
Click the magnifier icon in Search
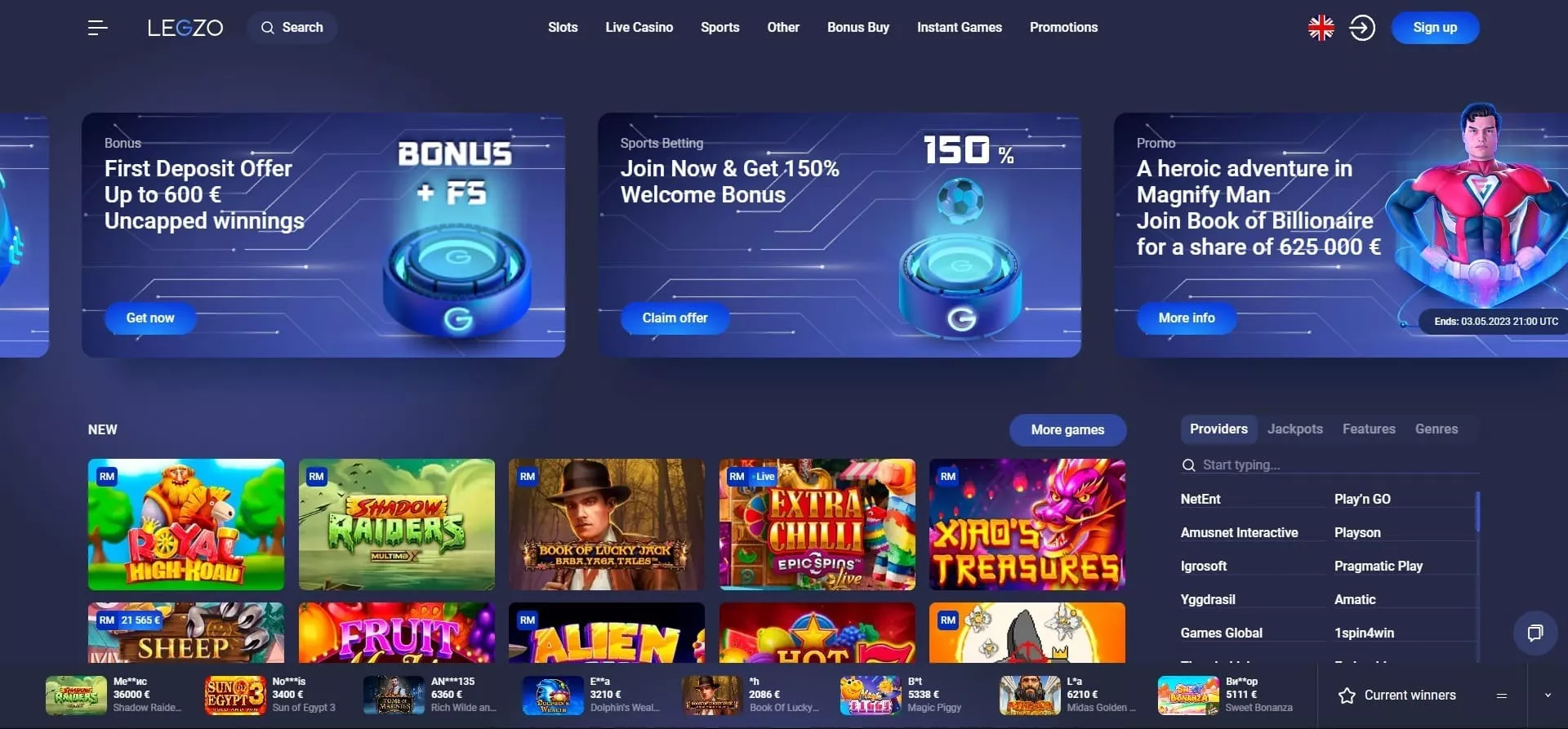coord(267,28)
